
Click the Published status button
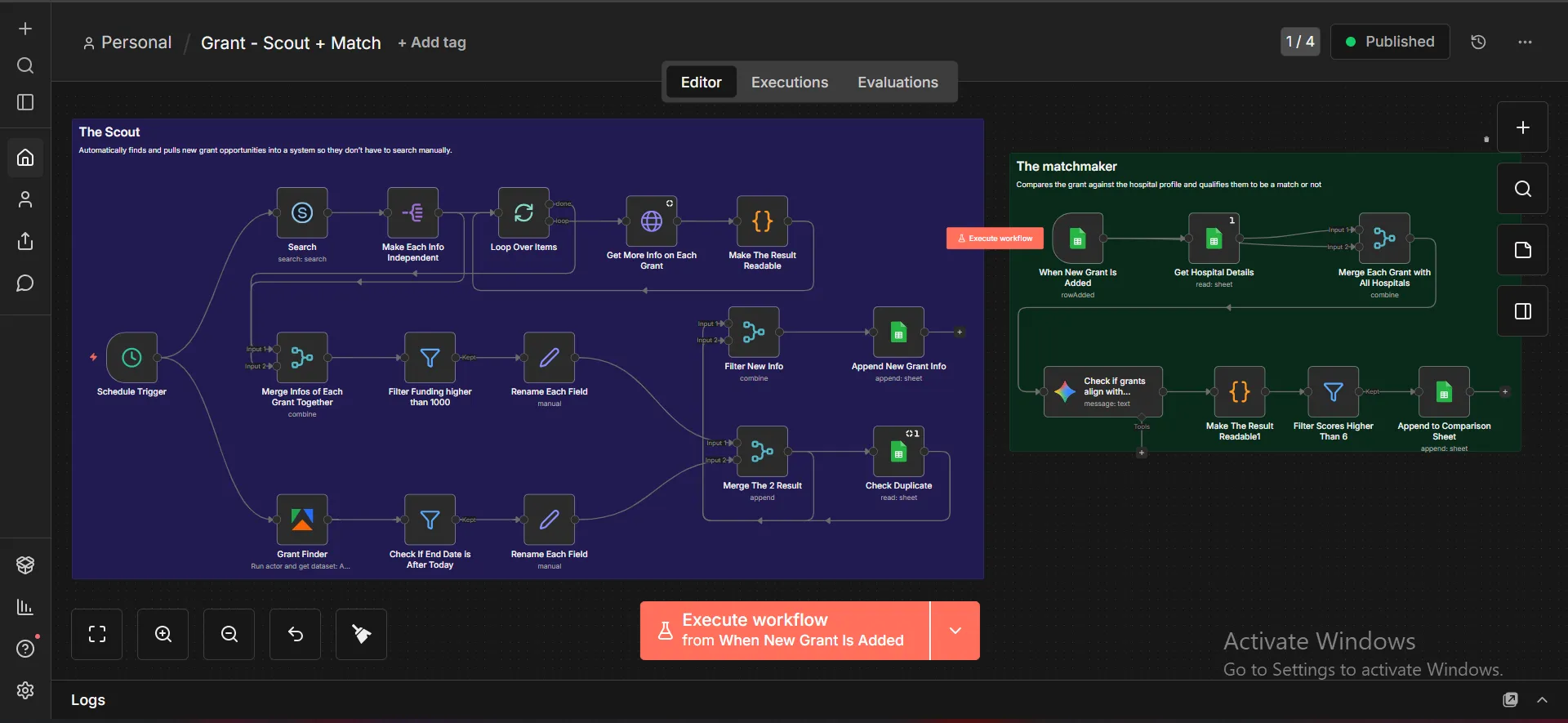1390,42
